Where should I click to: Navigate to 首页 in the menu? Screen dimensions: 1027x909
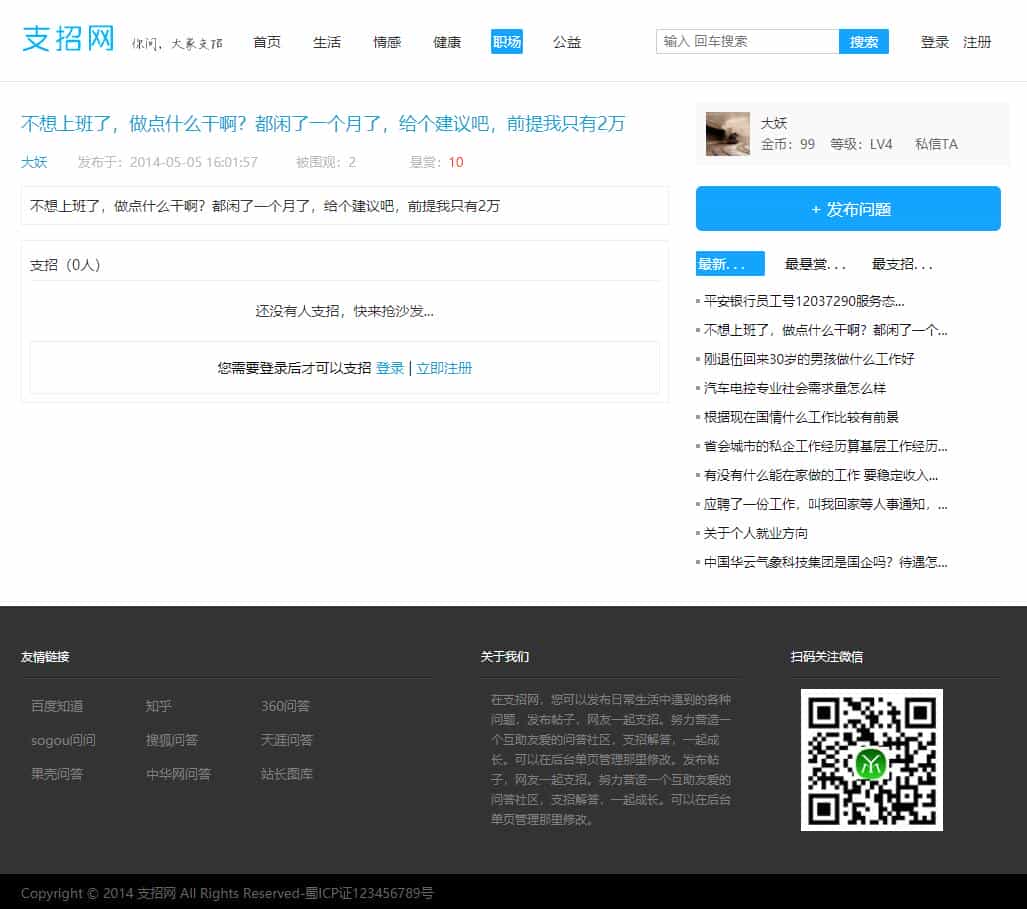(266, 42)
